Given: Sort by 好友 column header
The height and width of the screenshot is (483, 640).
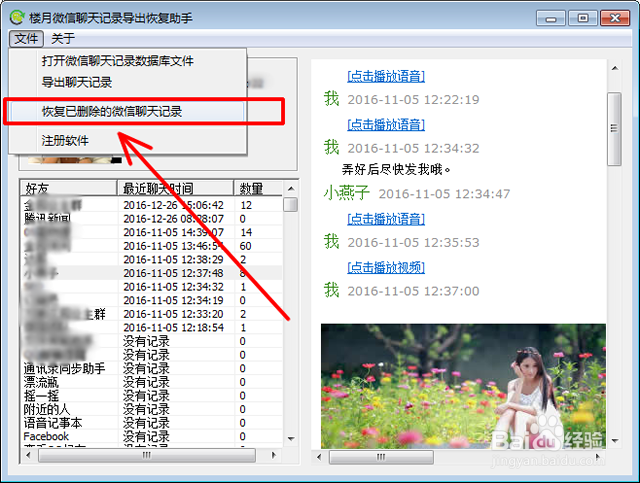Looking at the screenshot, I should coord(69,188).
